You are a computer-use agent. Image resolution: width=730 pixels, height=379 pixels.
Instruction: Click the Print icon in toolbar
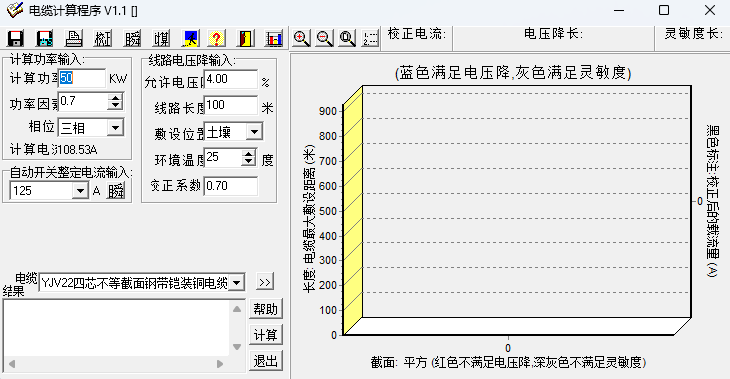click(74, 38)
